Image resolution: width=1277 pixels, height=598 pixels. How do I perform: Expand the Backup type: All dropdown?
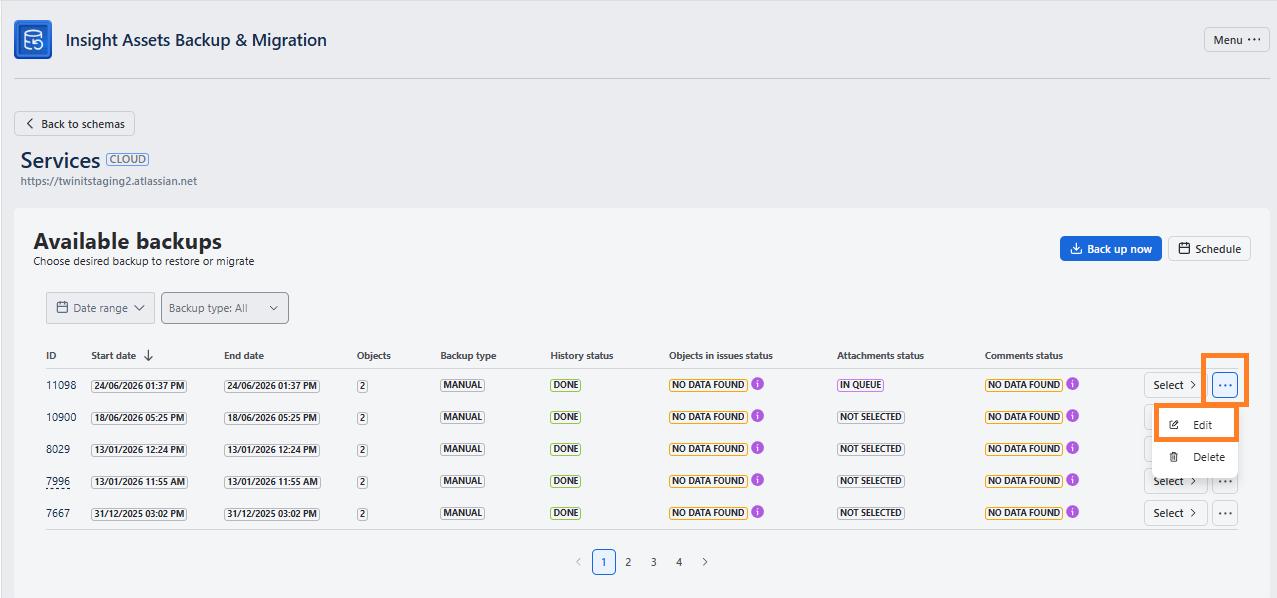224,308
